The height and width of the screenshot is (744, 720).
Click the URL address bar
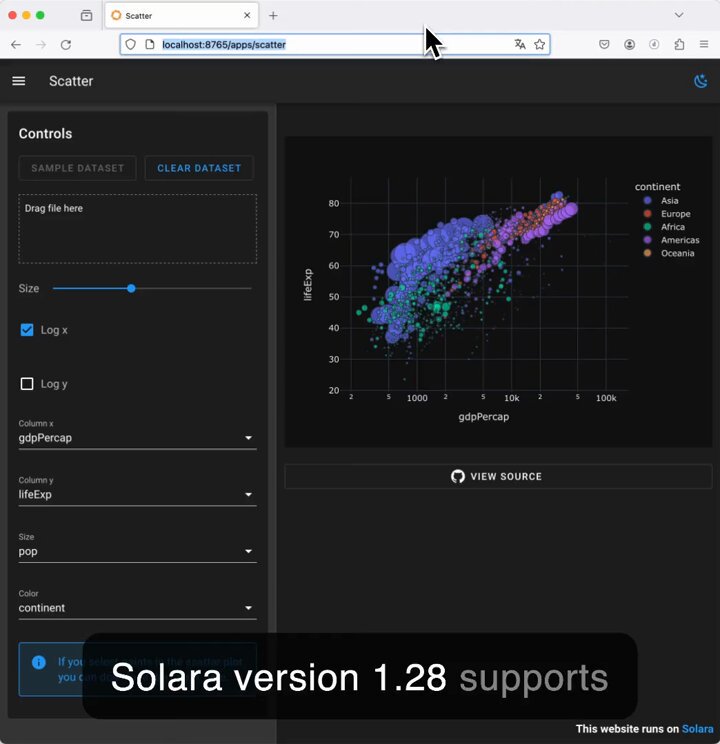[335, 44]
